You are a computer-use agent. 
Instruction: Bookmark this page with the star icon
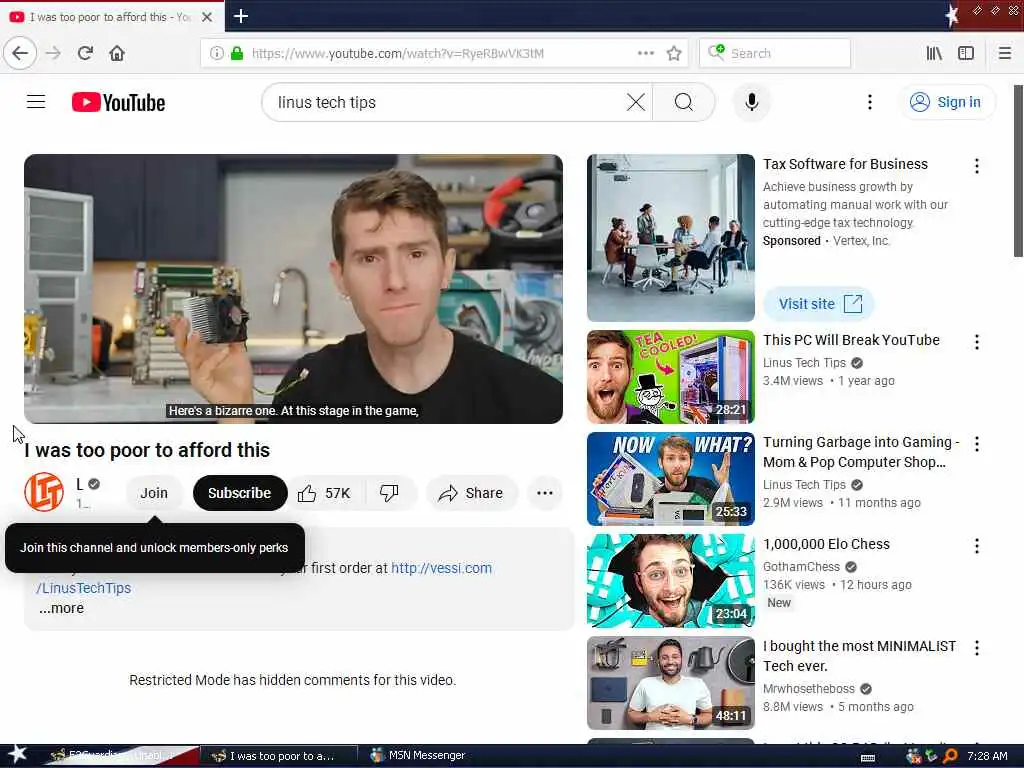click(x=674, y=53)
